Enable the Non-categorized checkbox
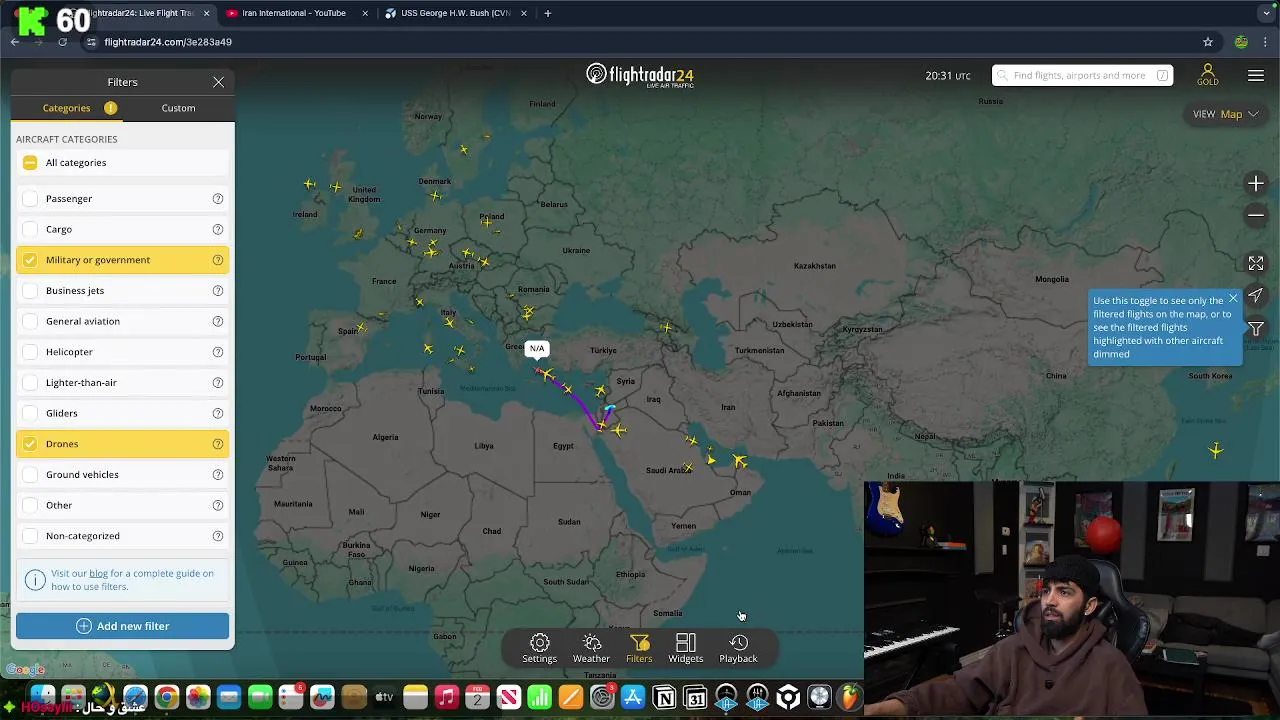This screenshot has height=720, width=1280. click(x=30, y=536)
